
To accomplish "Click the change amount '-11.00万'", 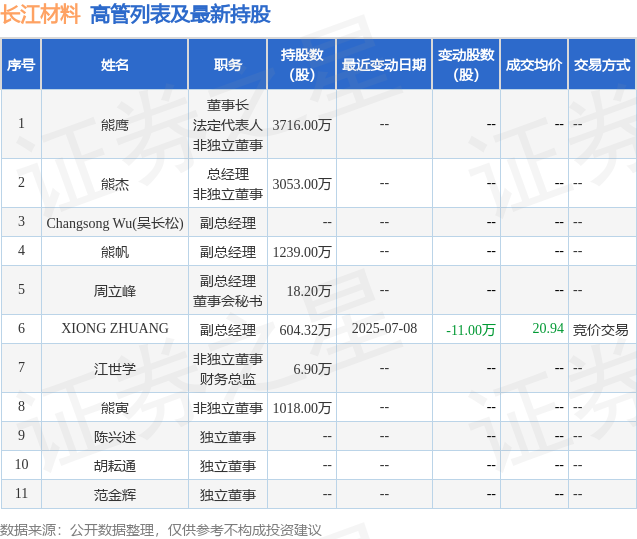I will (x=470, y=330).
